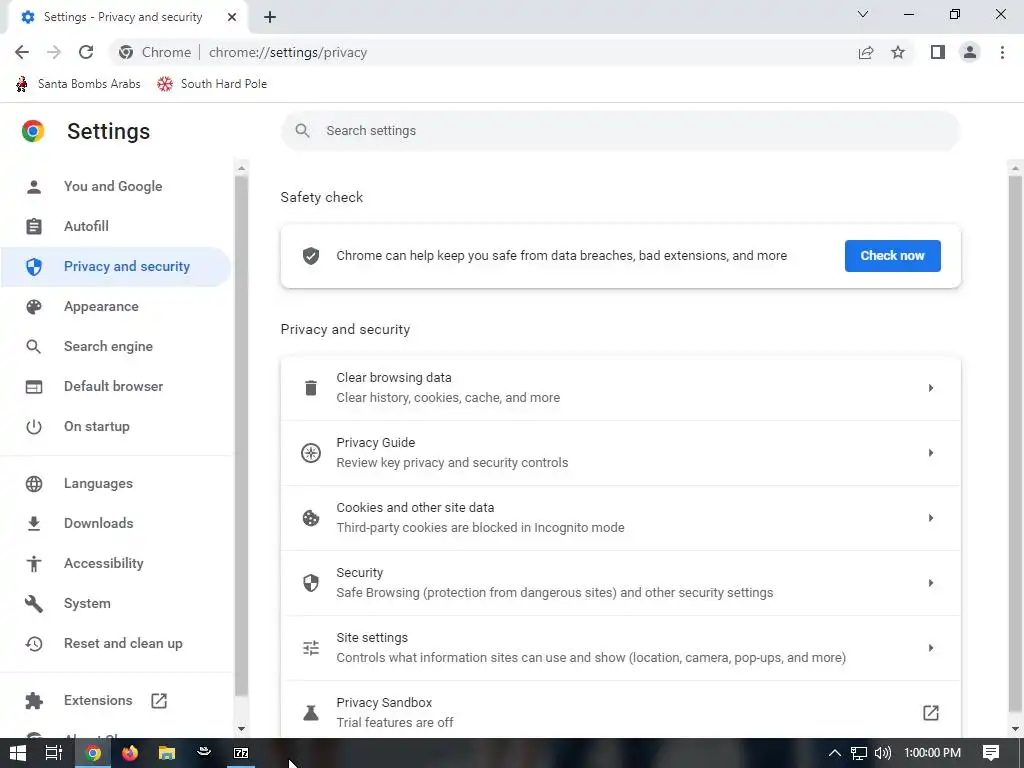Open the Windows Start menu
The width and height of the screenshot is (1024, 768).
pyautogui.click(x=18, y=753)
